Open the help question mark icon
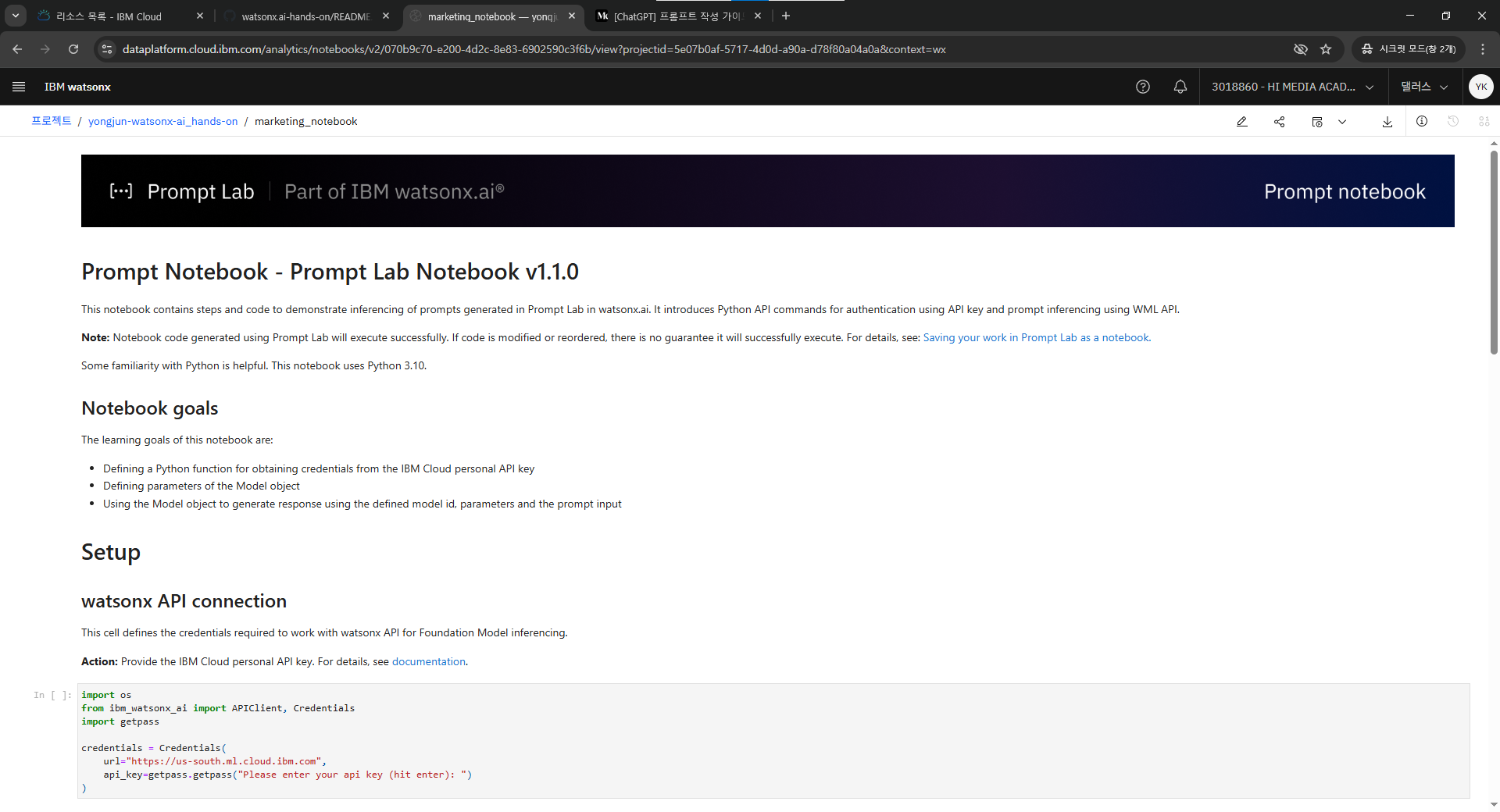Image resolution: width=1500 pixels, height=812 pixels. point(1143,87)
